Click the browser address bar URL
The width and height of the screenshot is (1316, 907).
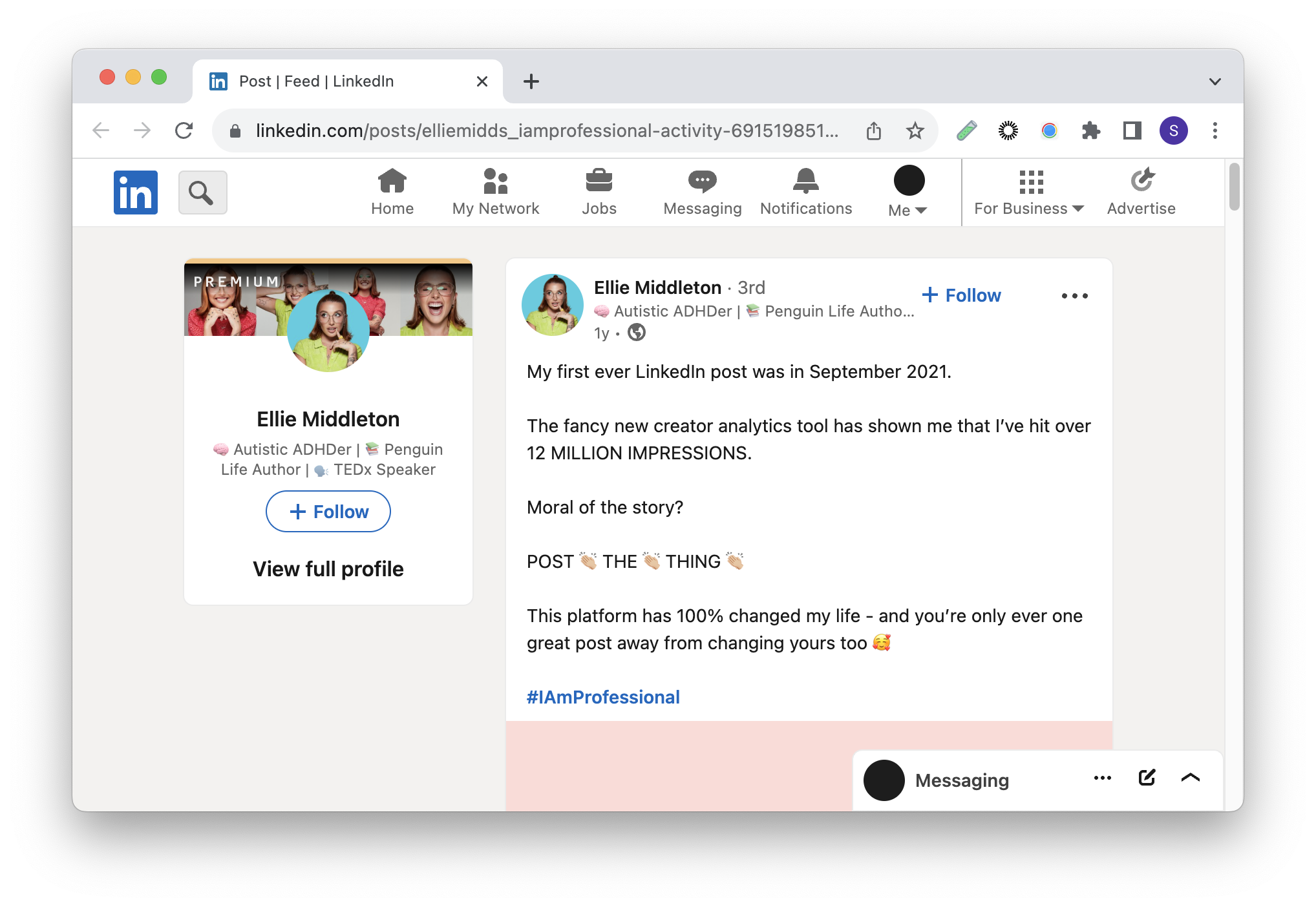click(x=546, y=131)
